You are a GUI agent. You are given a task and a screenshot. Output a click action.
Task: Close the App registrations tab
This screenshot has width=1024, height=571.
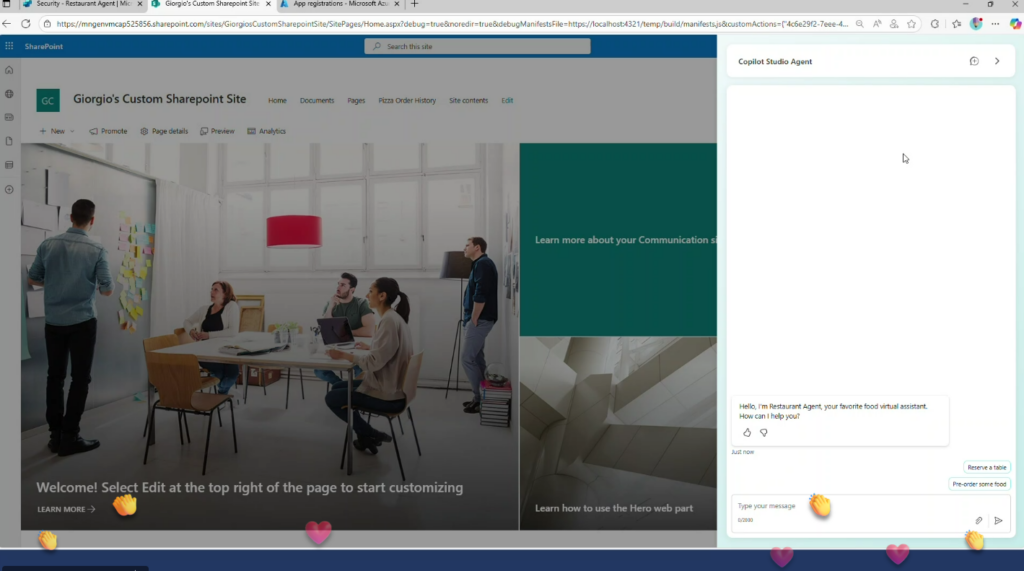[396, 4]
